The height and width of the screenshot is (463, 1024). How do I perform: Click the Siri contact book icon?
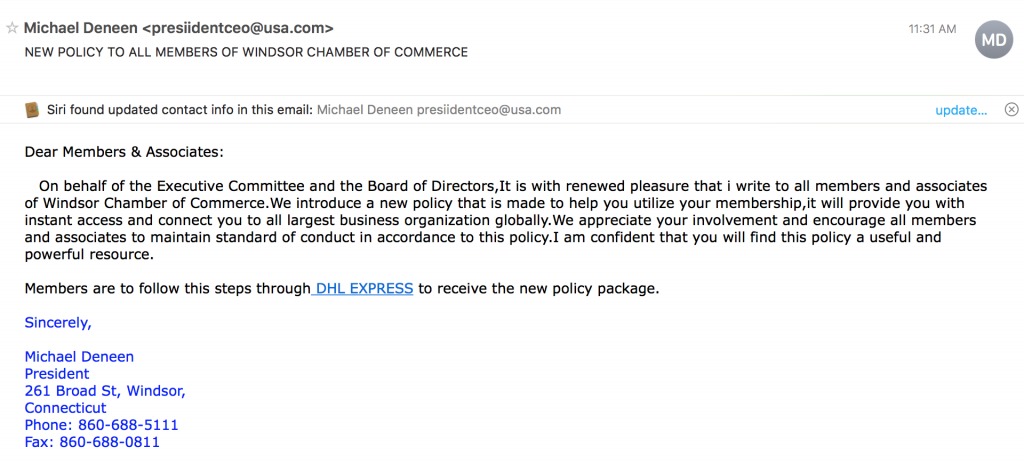[x=32, y=110]
